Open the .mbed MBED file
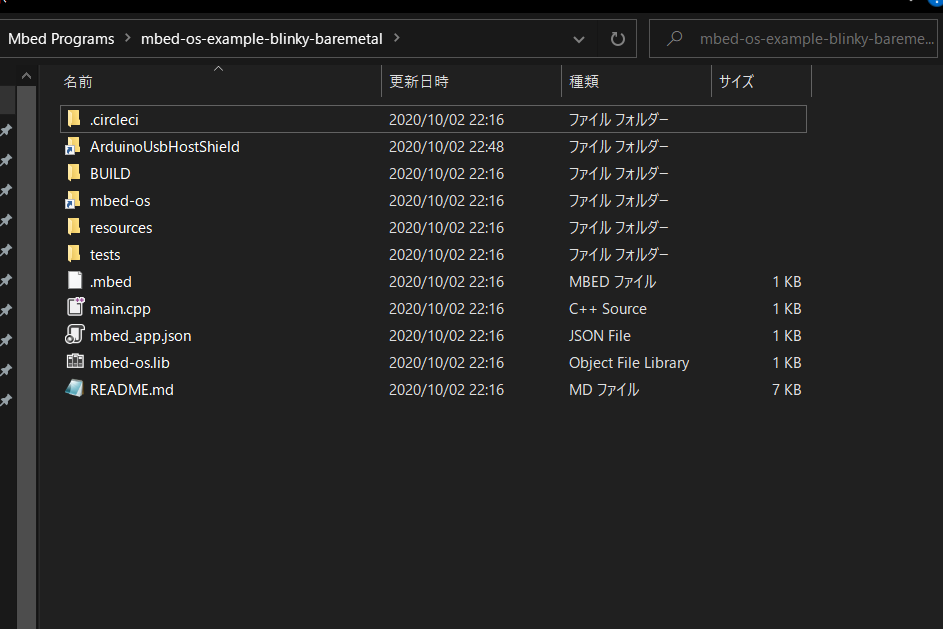 pos(110,281)
